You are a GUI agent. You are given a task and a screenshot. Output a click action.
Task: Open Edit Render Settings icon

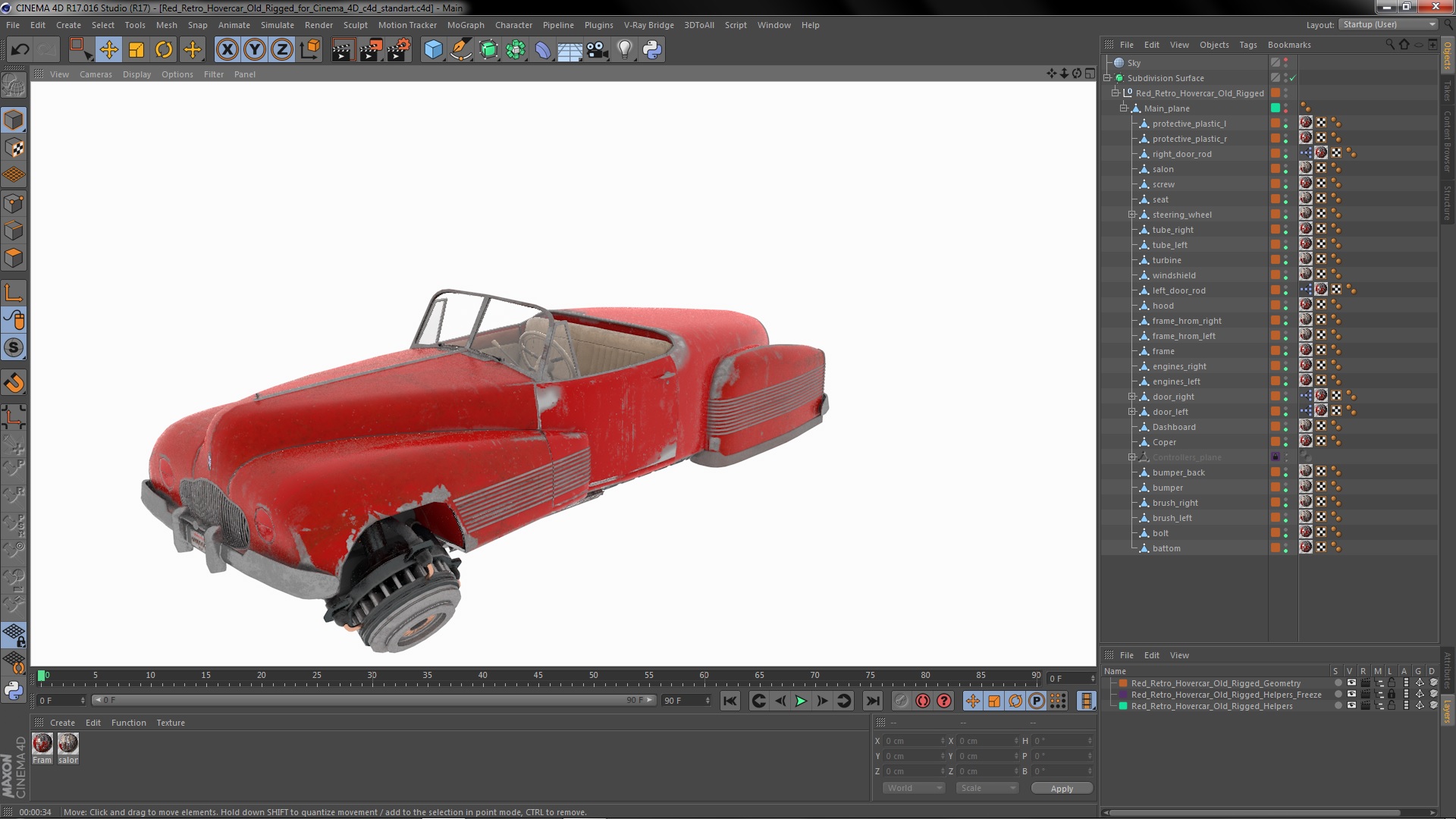(x=398, y=50)
